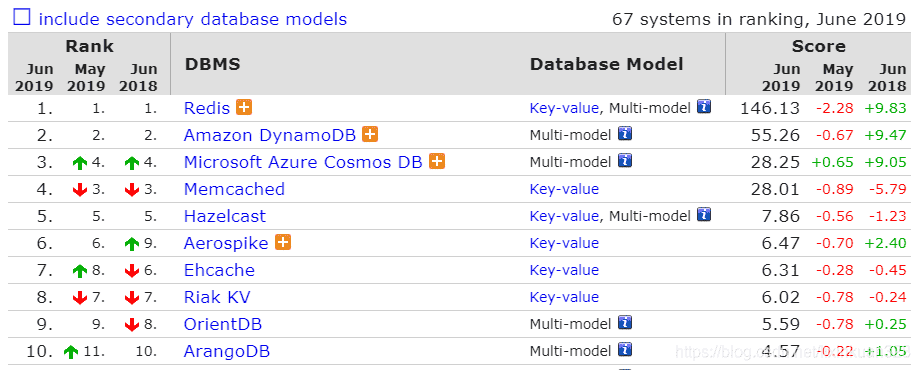Screen dimensions: 920x370
Task: Click the info icon in Hazelcast row
Action: 704,215
